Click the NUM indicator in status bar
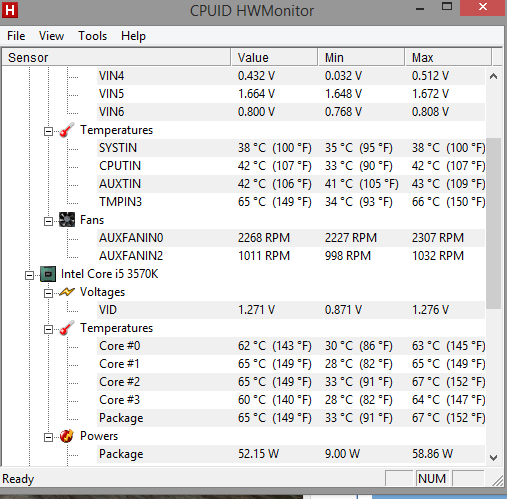The height and width of the screenshot is (499, 507). 432,479
